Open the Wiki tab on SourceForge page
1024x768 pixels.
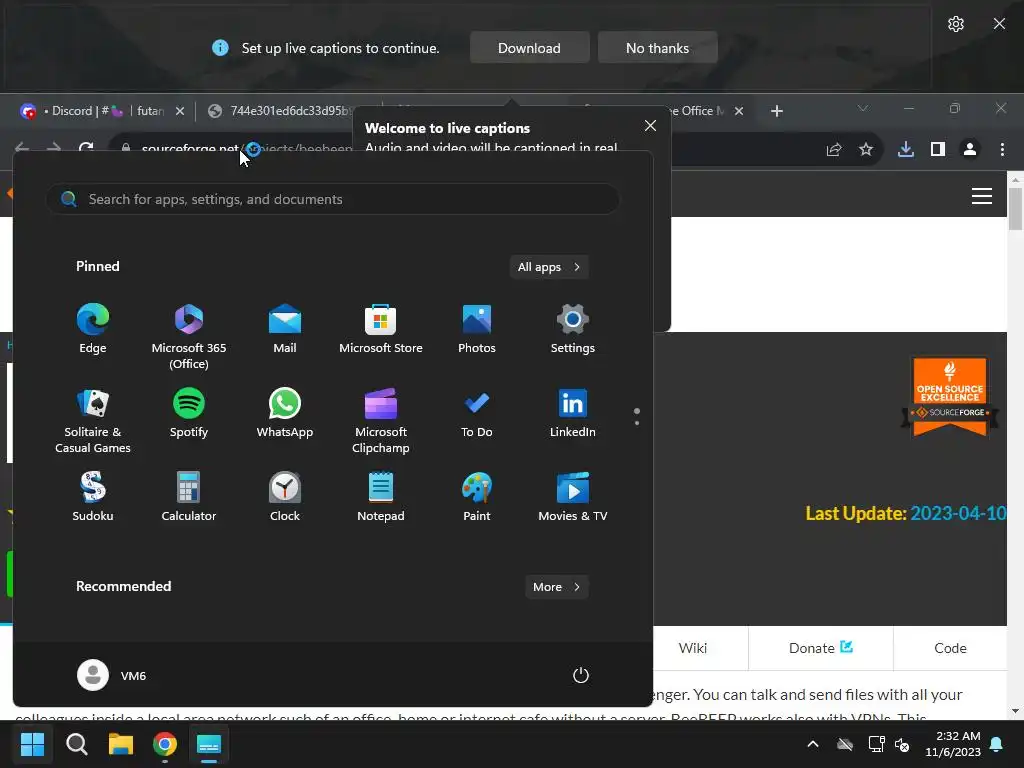click(x=692, y=648)
